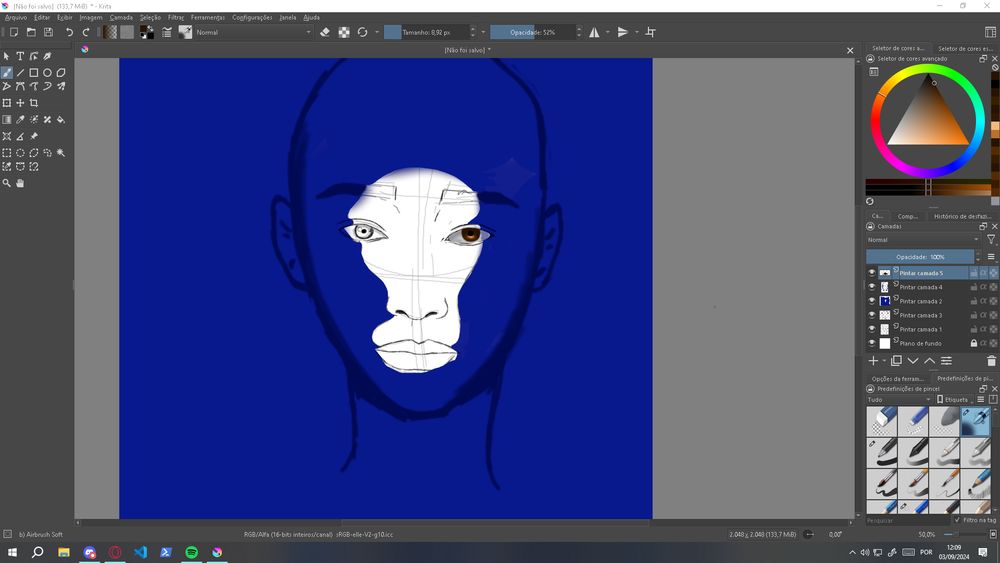
Task: Delete layer using the trash icon
Action: tap(991, 361)
